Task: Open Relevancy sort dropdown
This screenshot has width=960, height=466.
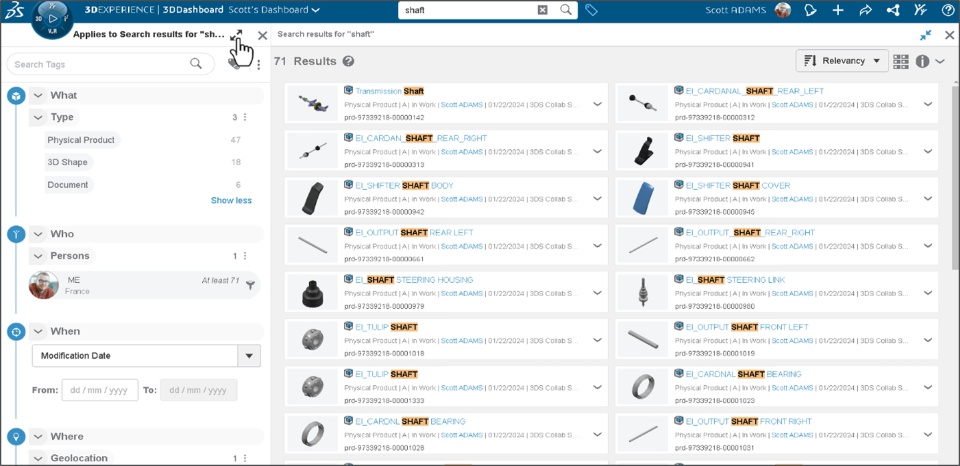Action: click(x=842, y=61)
